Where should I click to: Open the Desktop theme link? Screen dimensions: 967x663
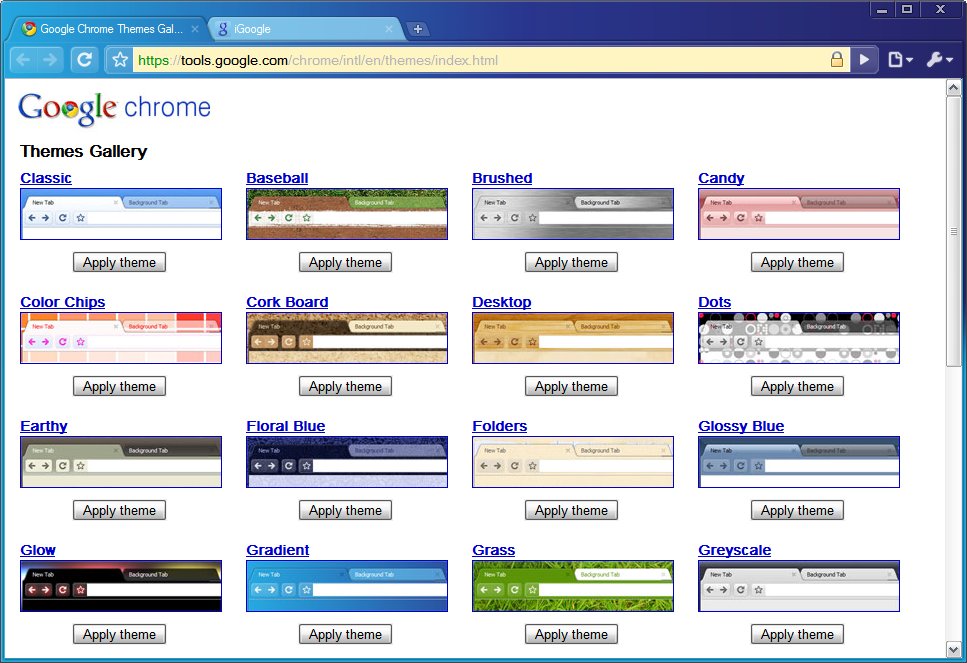501,302
